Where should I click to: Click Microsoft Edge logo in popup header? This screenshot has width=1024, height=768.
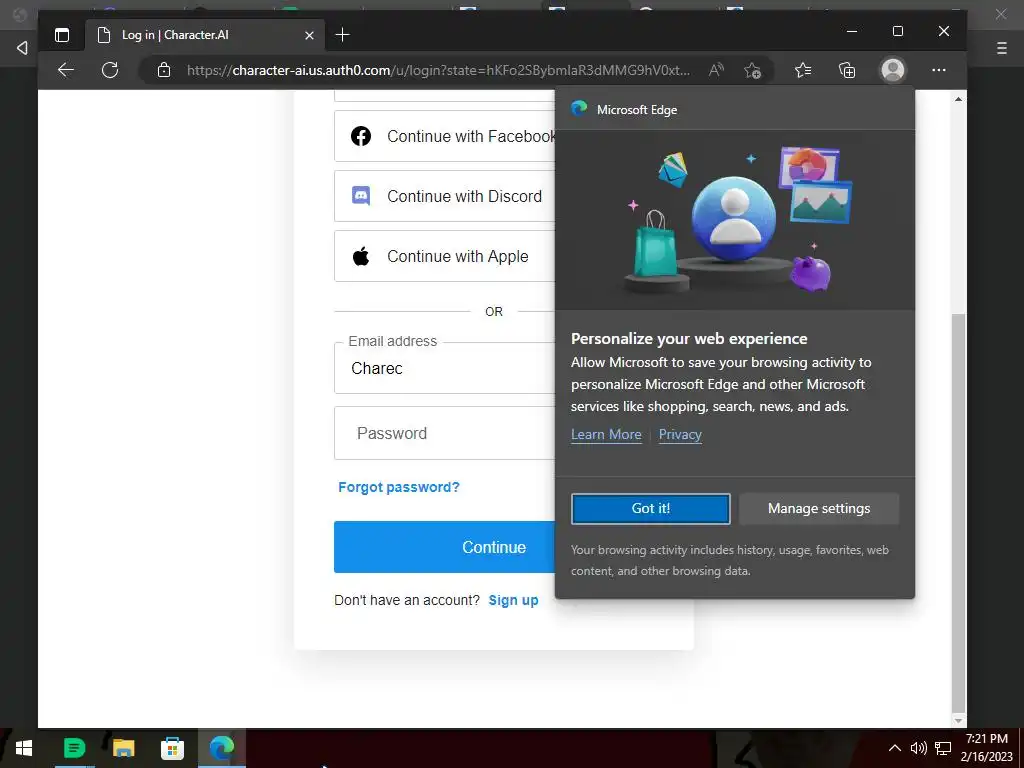579,108
